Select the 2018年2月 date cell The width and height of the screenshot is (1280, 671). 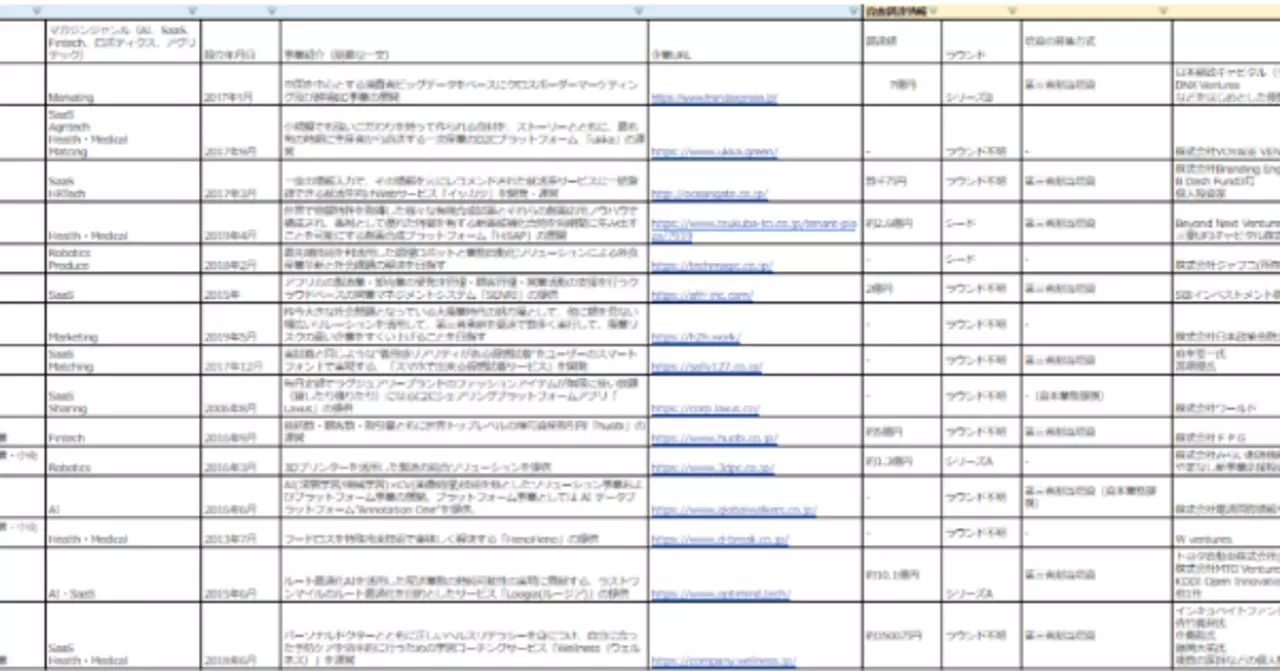point(241,260)
